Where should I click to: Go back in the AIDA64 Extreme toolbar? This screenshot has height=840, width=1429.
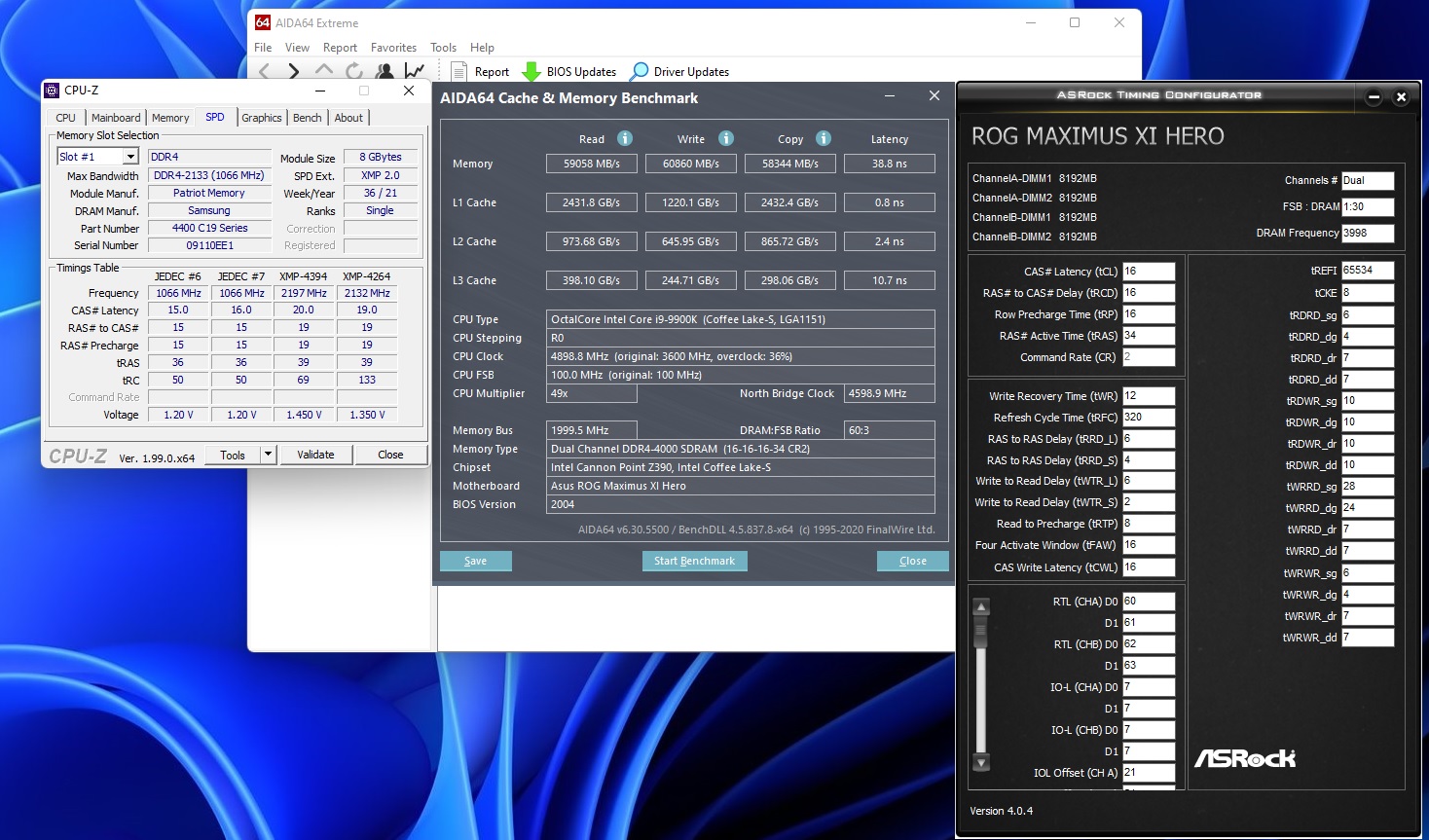click(264, 71)
